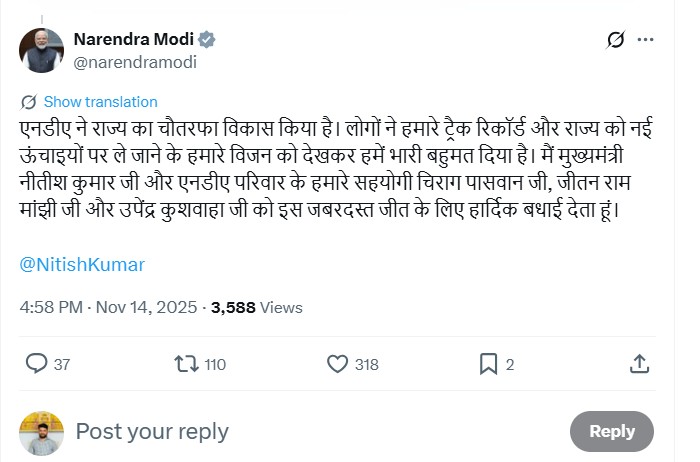Screen dimensions: 700x462
Task: Open the three-dot more options menu
Action: [x=646, y=40]
